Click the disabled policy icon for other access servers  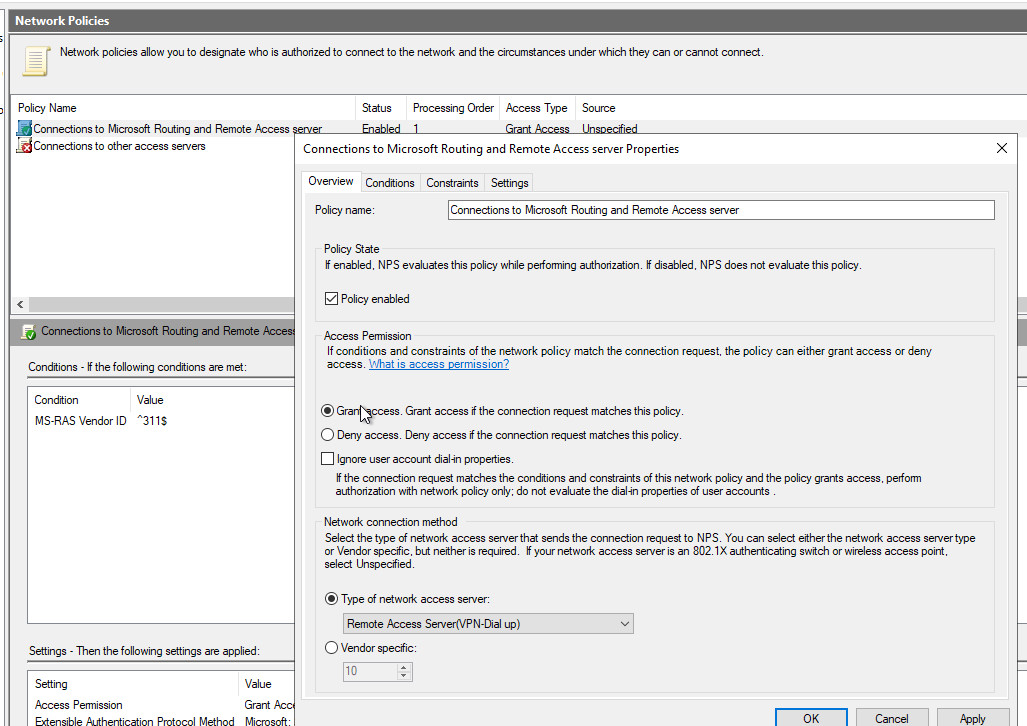click(x=24, y=146)
